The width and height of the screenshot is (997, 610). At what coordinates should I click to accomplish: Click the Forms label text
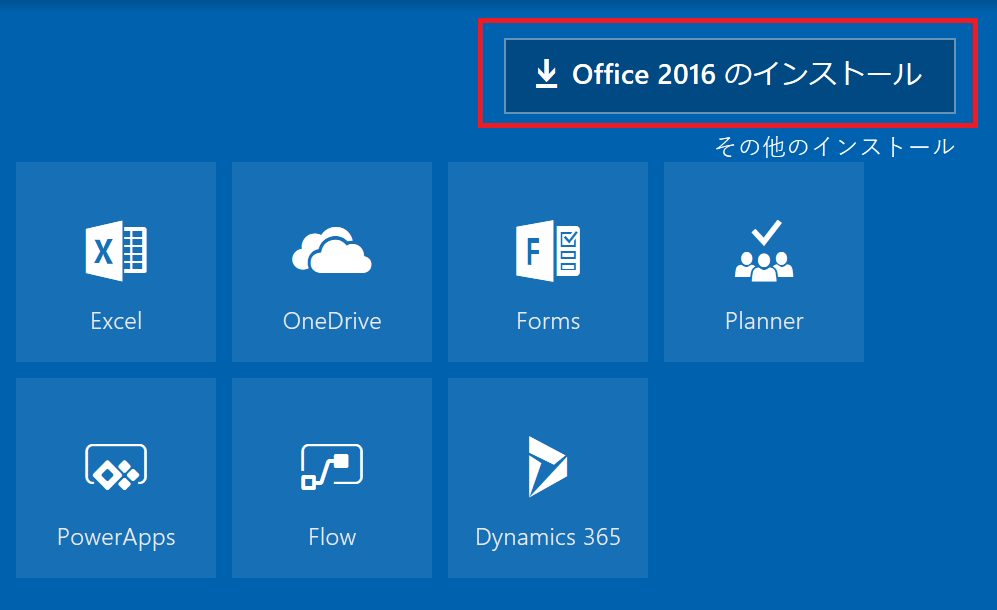548,321
